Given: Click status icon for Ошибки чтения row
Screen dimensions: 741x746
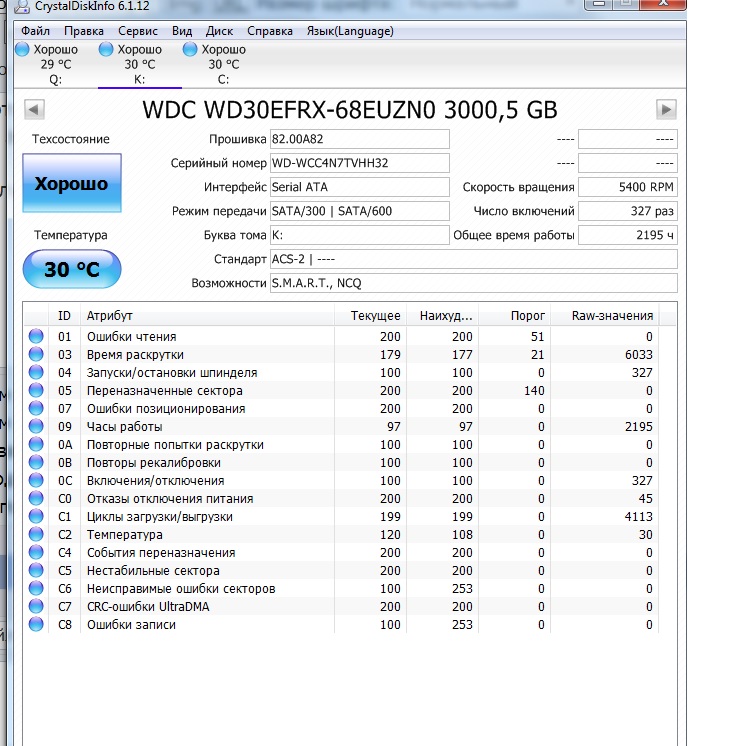Looking at the screenshot, I should coord(36,336).
